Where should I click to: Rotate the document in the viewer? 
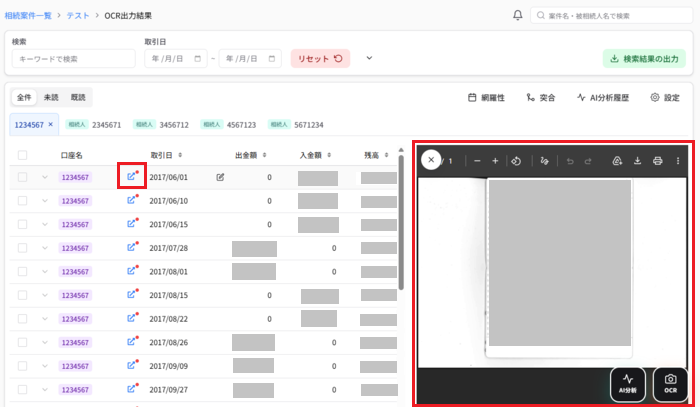516,161
